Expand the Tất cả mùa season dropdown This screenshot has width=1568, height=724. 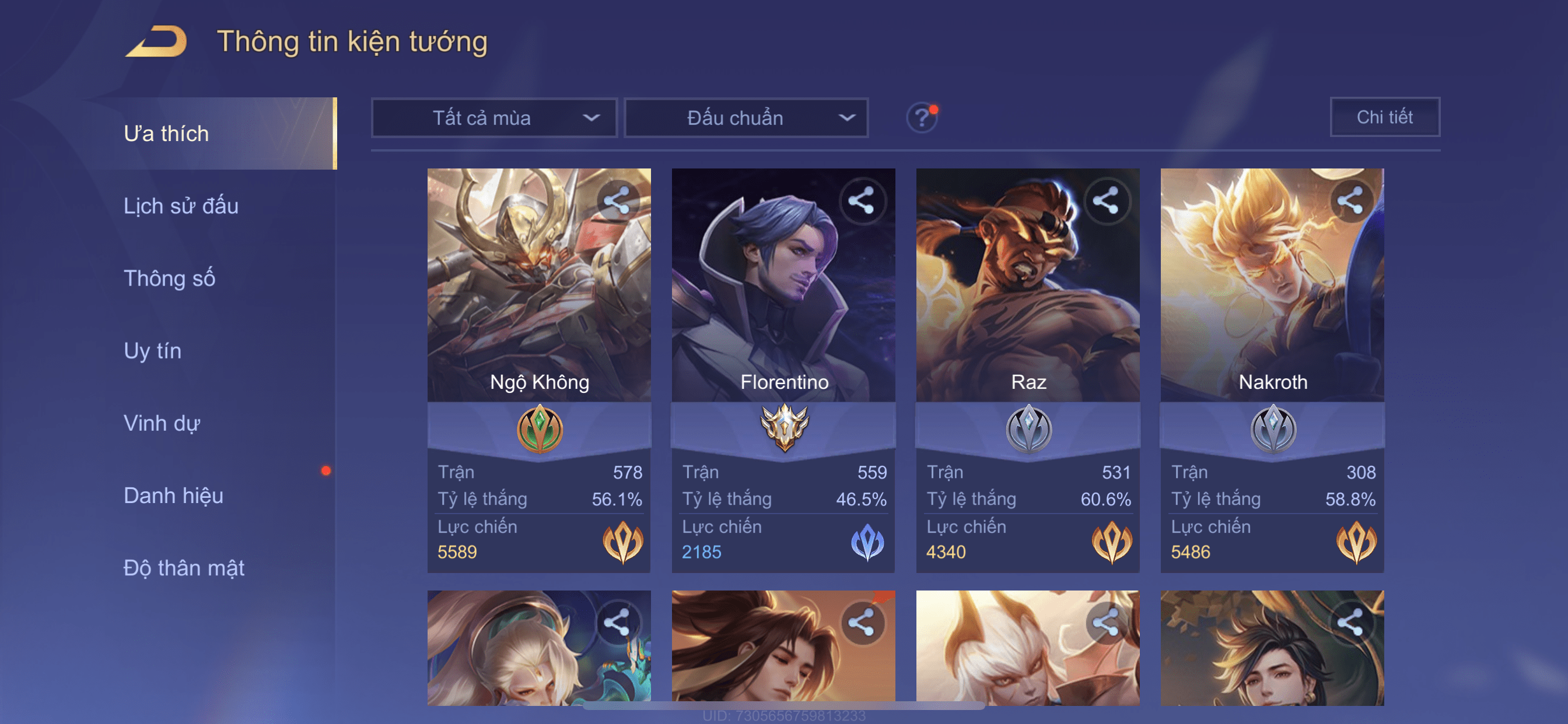(494, 117)
